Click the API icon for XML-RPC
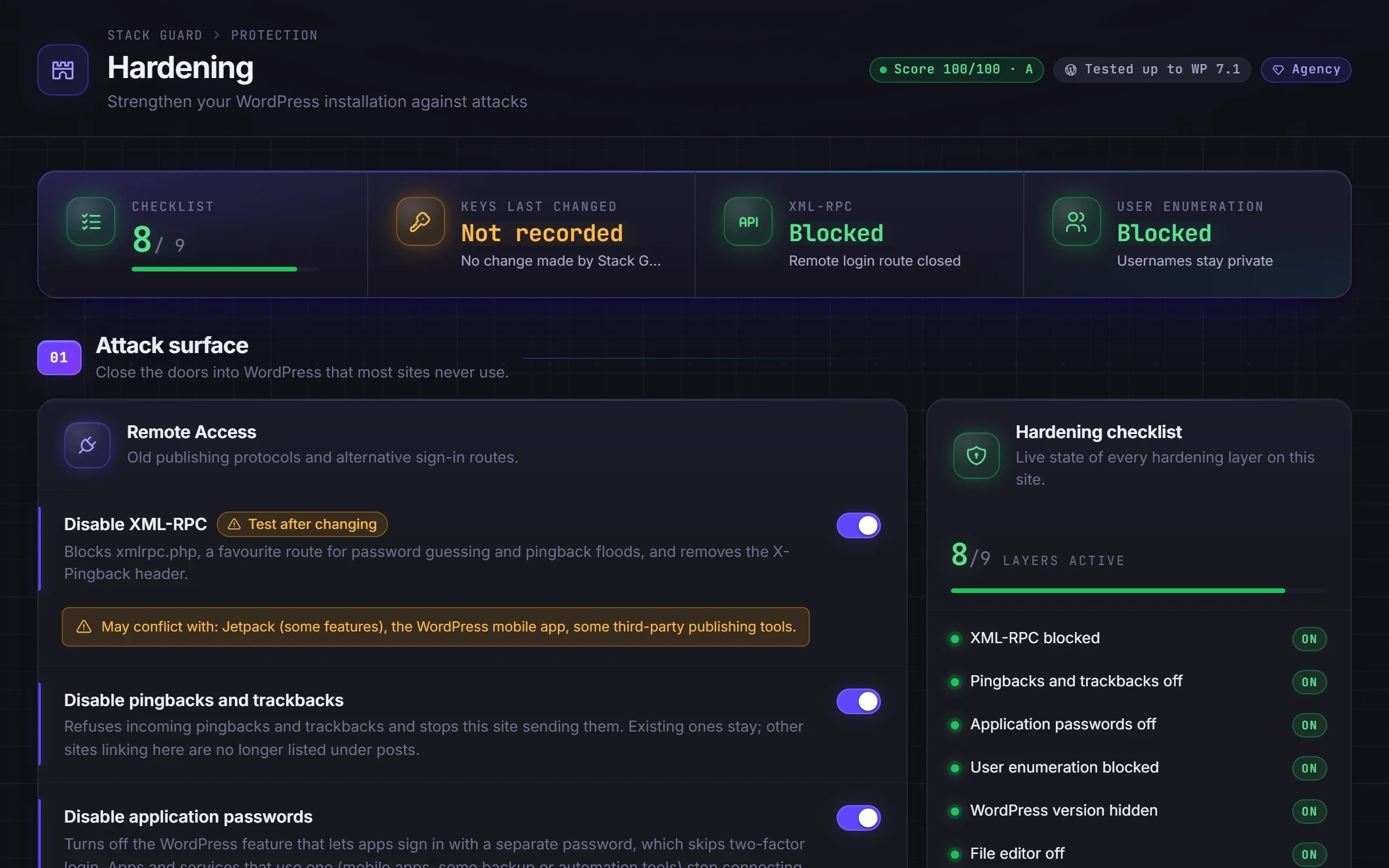 tap(748, 221)
